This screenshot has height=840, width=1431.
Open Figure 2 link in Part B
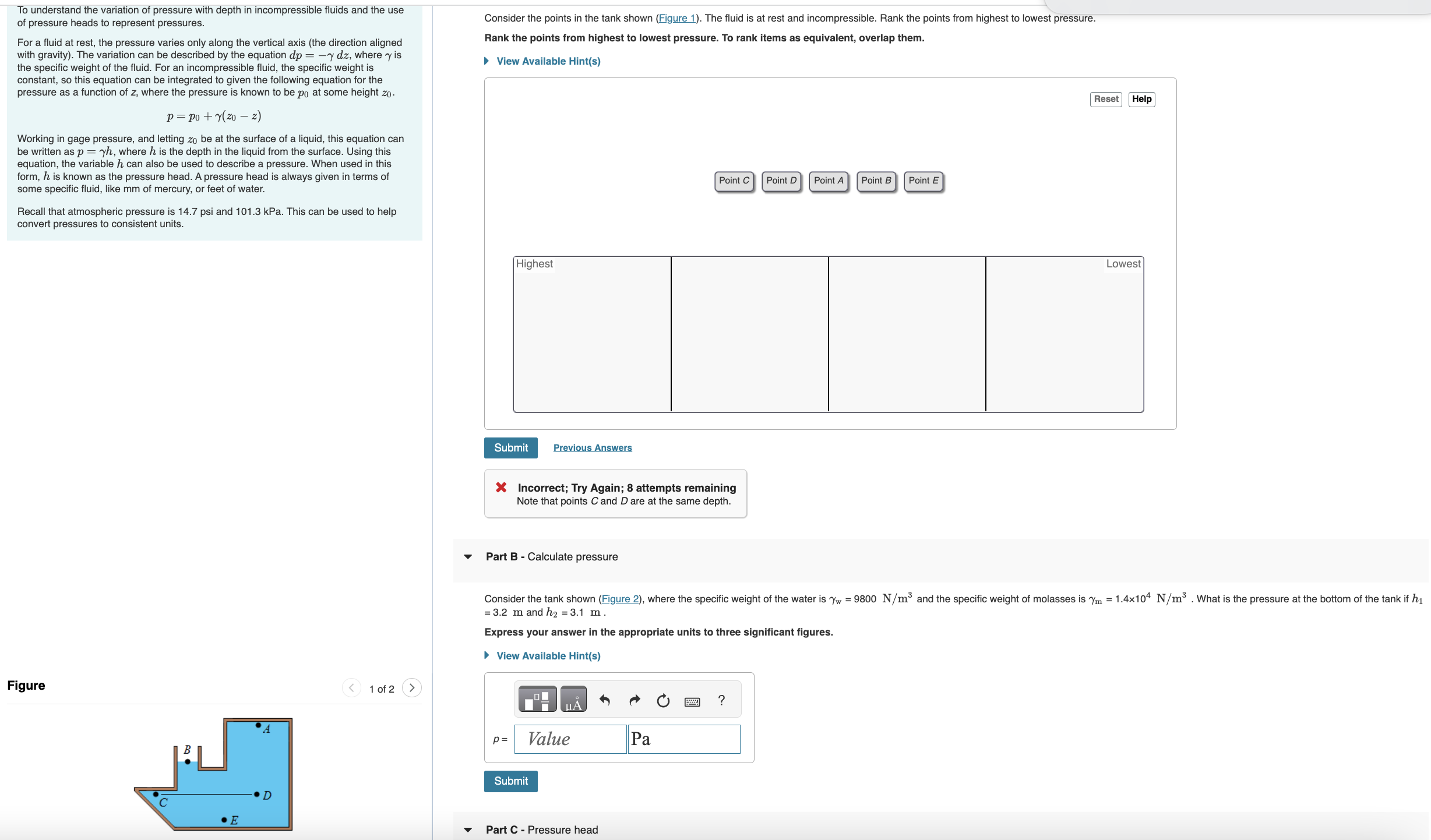click(620, 599)
